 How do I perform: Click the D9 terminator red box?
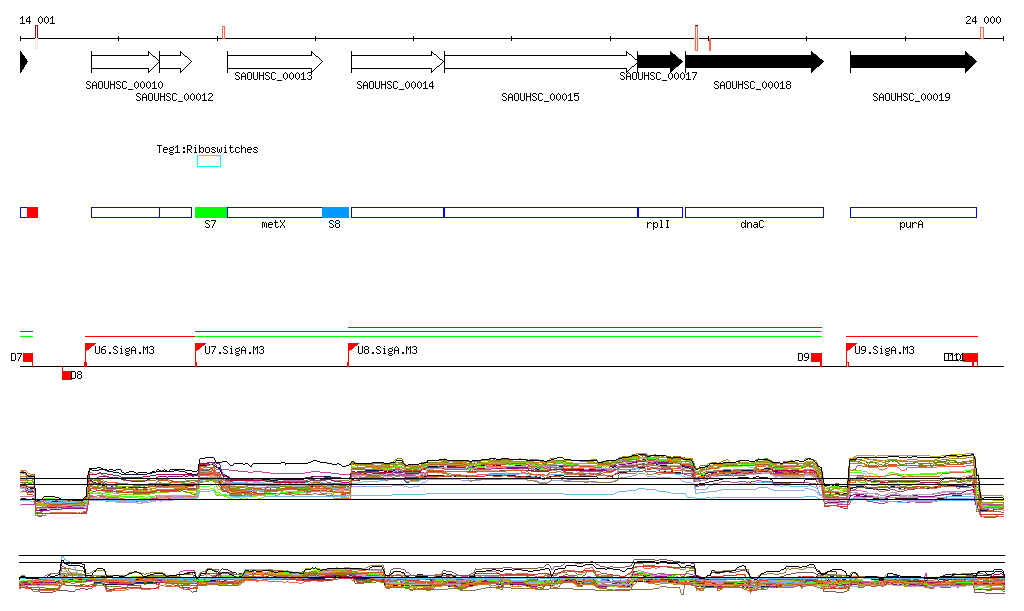pyautogui.click(x=816, y=358)
